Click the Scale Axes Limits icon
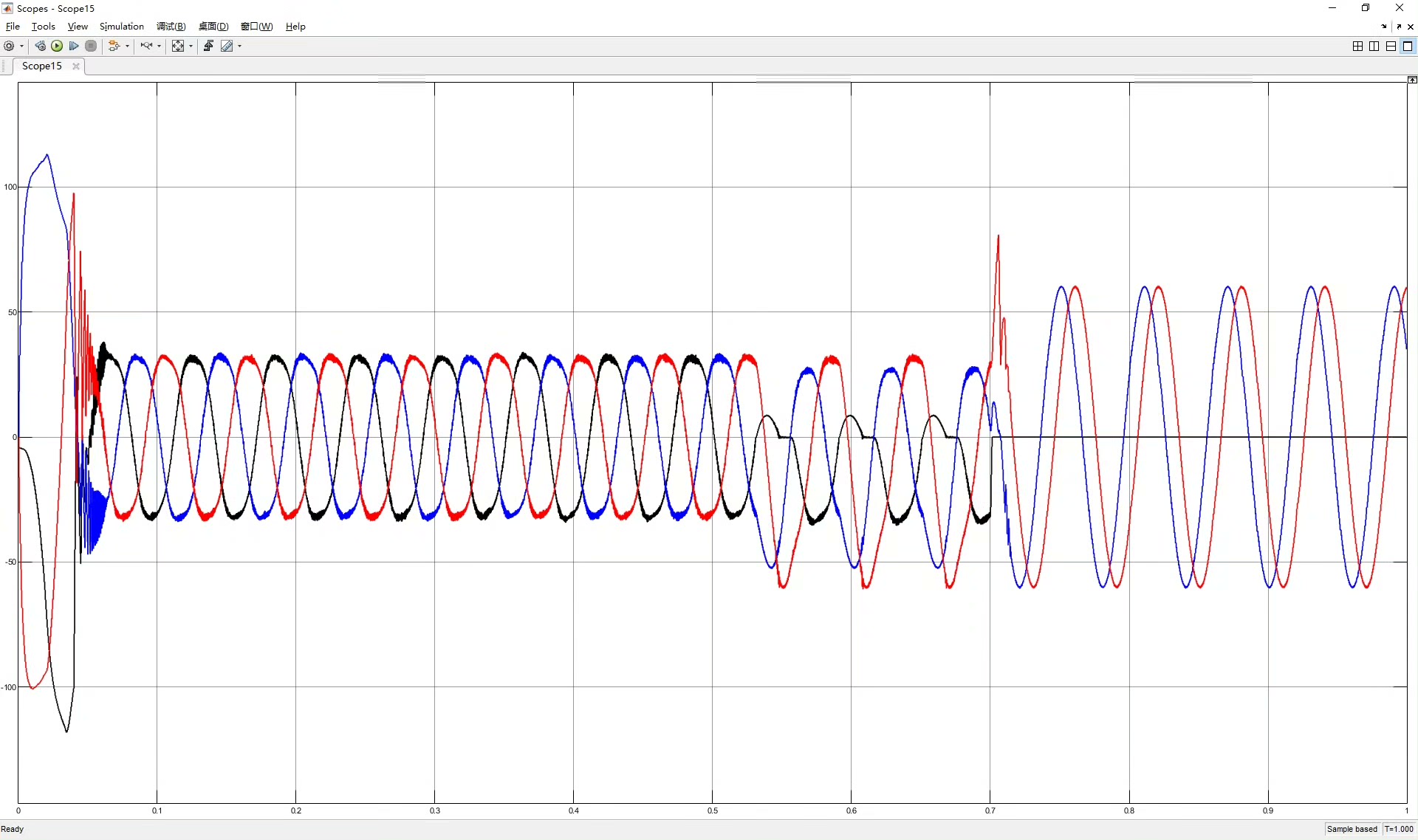Viewport: 1418px width, 840px height. [x=178, y=46]
